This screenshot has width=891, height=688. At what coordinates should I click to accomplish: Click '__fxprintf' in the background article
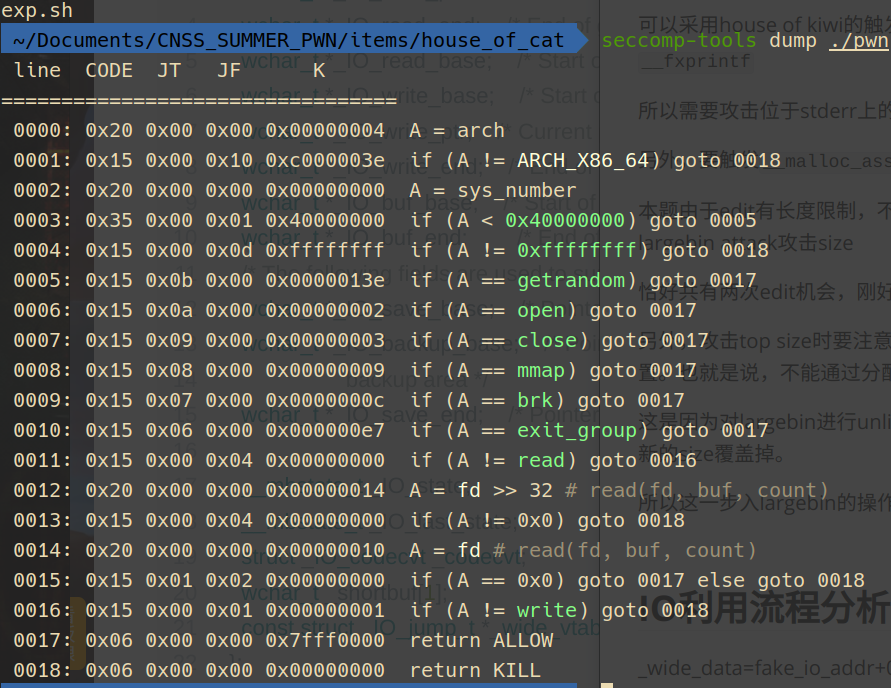tap(696, 61)
